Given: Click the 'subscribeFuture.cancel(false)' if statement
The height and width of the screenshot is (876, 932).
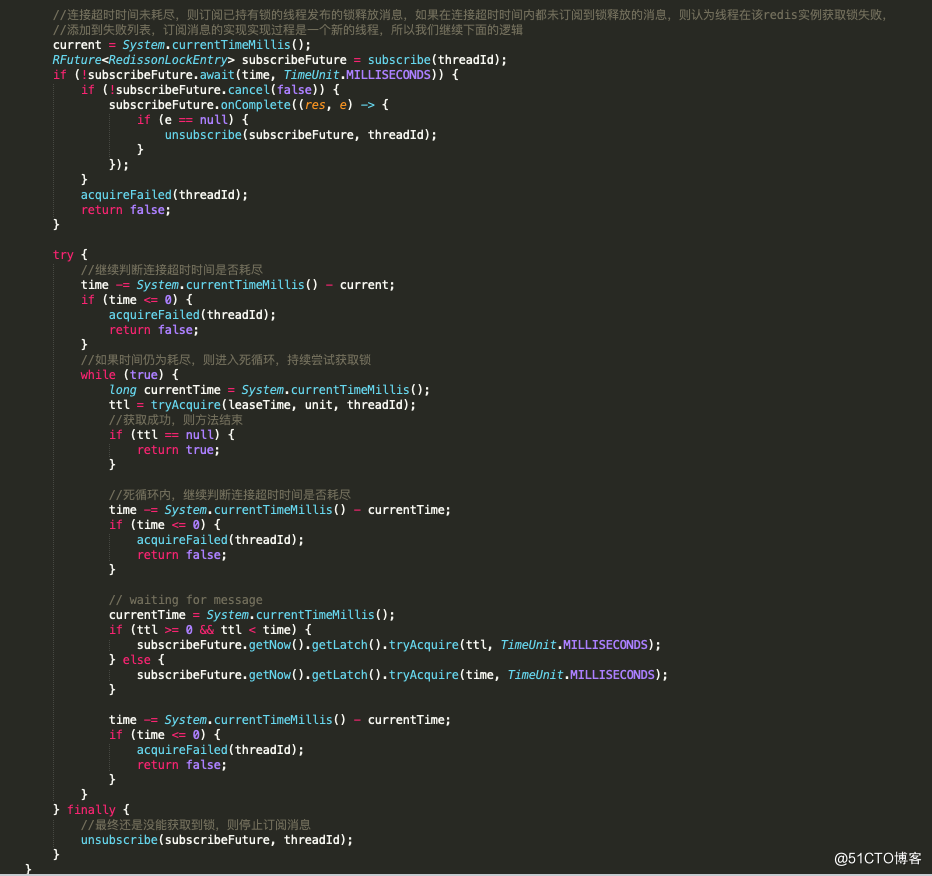Looking at the screenshot, I should click(x=210, y=90).
